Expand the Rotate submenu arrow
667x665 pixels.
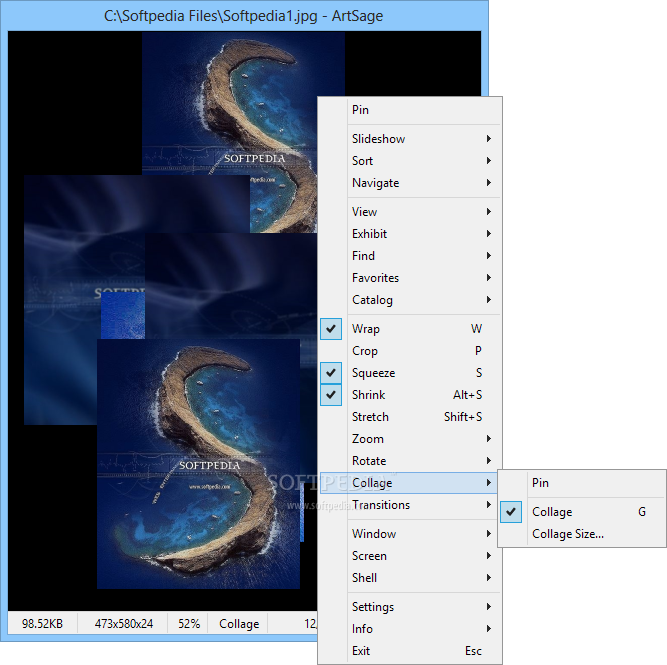click(489, 461)
